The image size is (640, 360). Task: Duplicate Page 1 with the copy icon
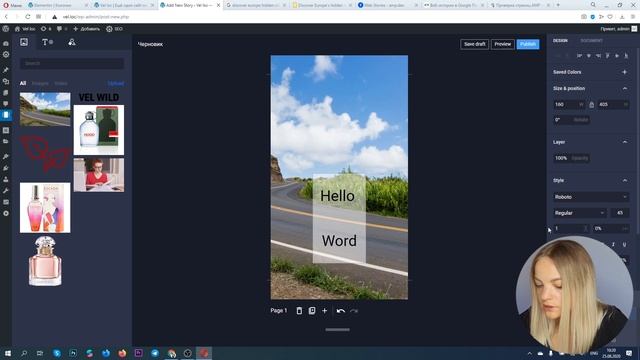pyautogui.click(x=312, y=311)
